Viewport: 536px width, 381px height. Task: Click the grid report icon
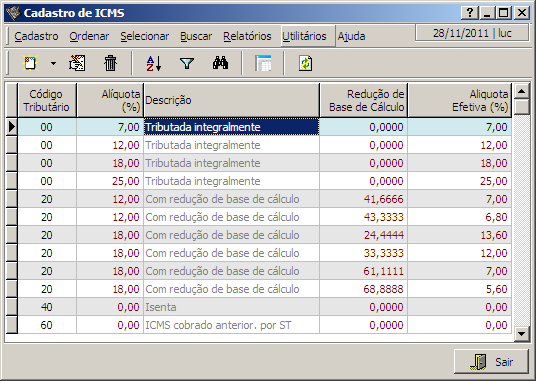click(x=263, y=63)
